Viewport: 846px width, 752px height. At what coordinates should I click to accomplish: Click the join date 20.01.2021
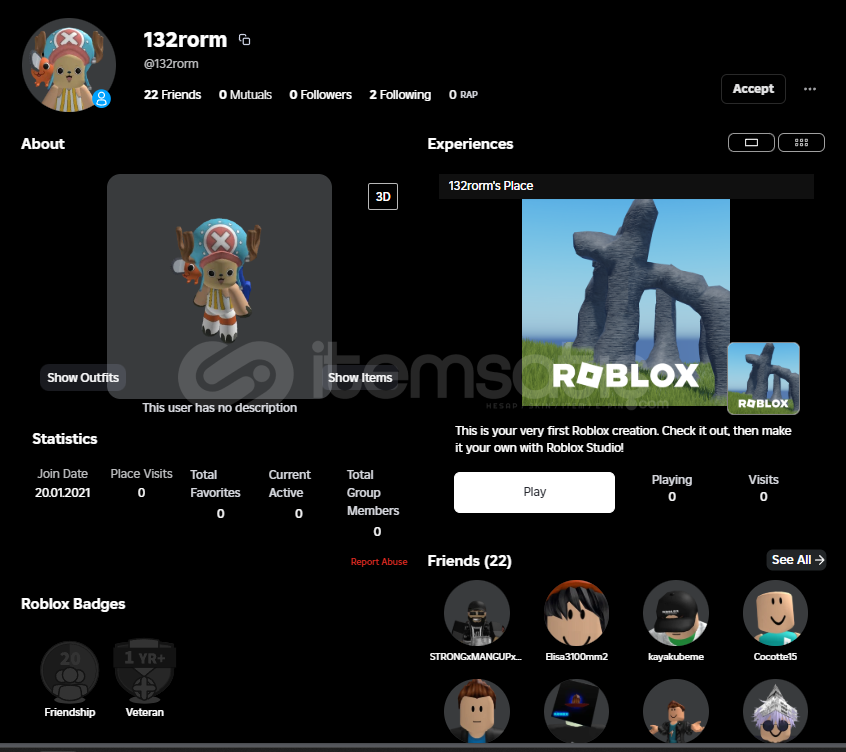(x=63, y=493)
